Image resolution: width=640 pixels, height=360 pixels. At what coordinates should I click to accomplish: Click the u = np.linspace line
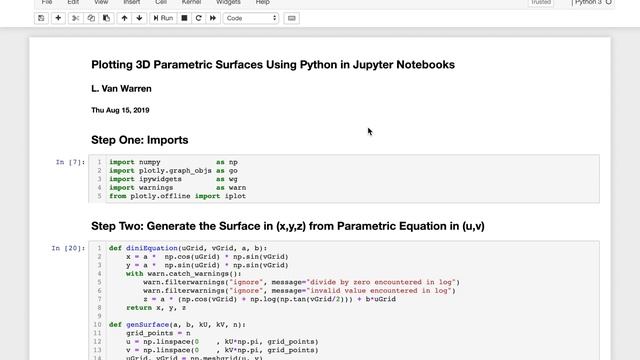coord(222,342)
